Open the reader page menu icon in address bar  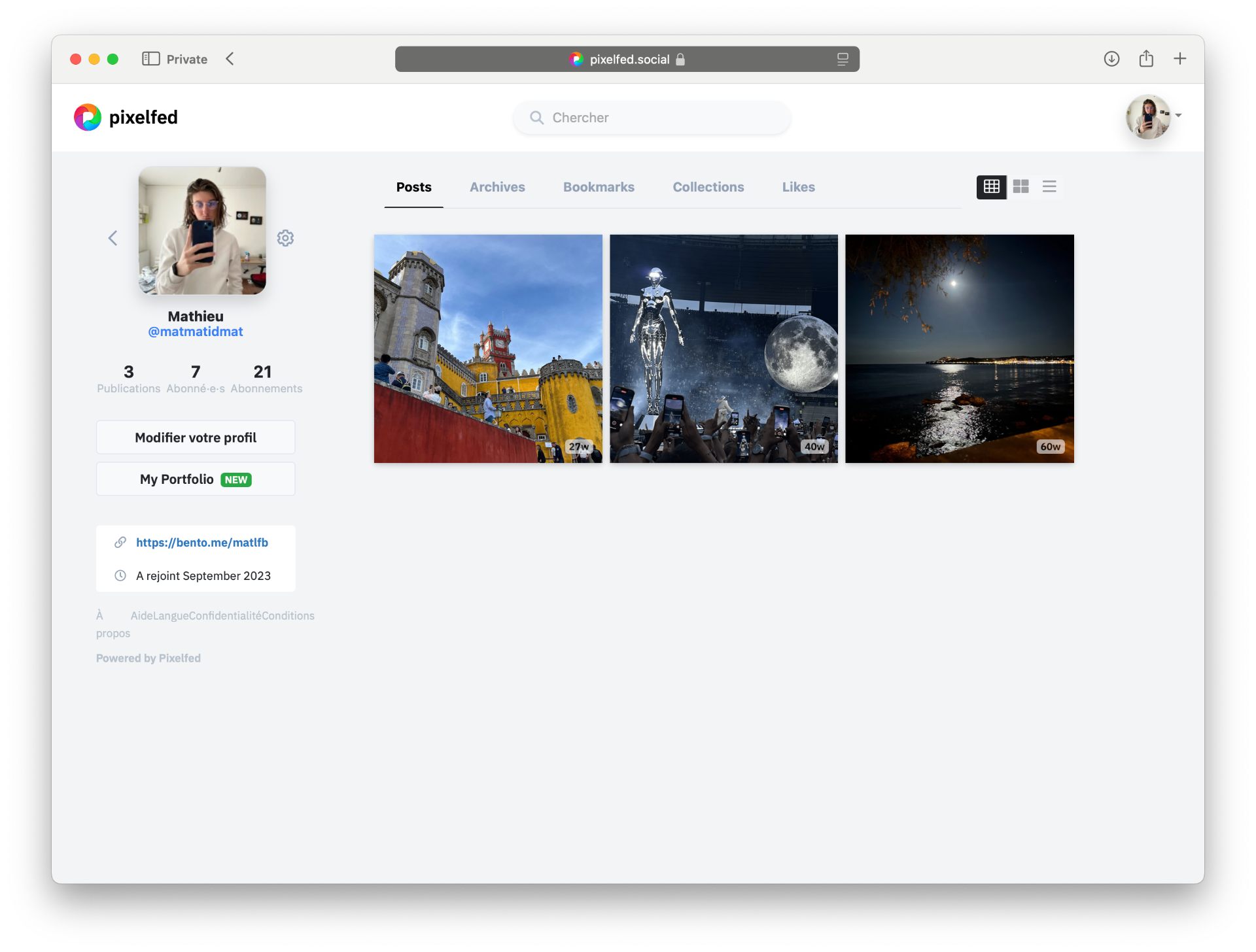(x=843, y=59)
